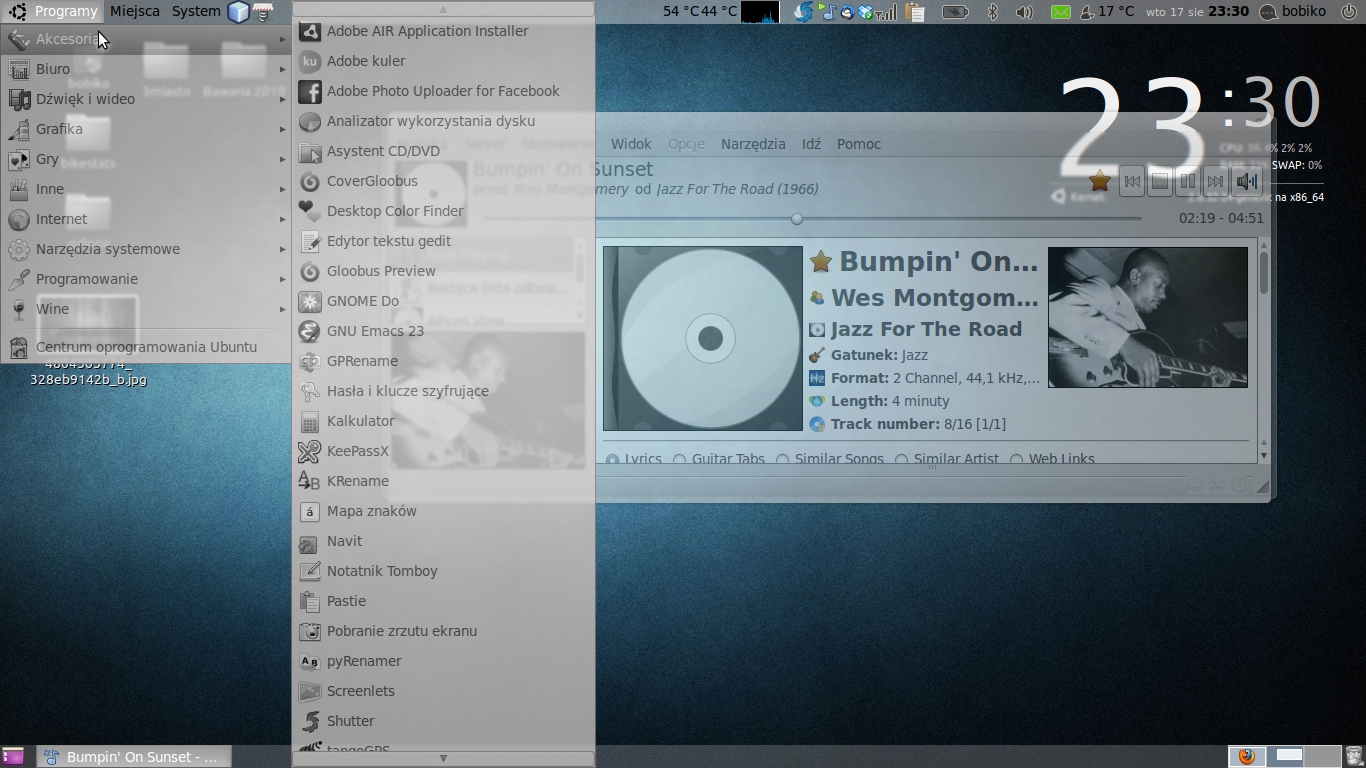Open Centrum oprogramowania Ubuntu
This screenshot has width=1366, height=768.
(146, 347)
